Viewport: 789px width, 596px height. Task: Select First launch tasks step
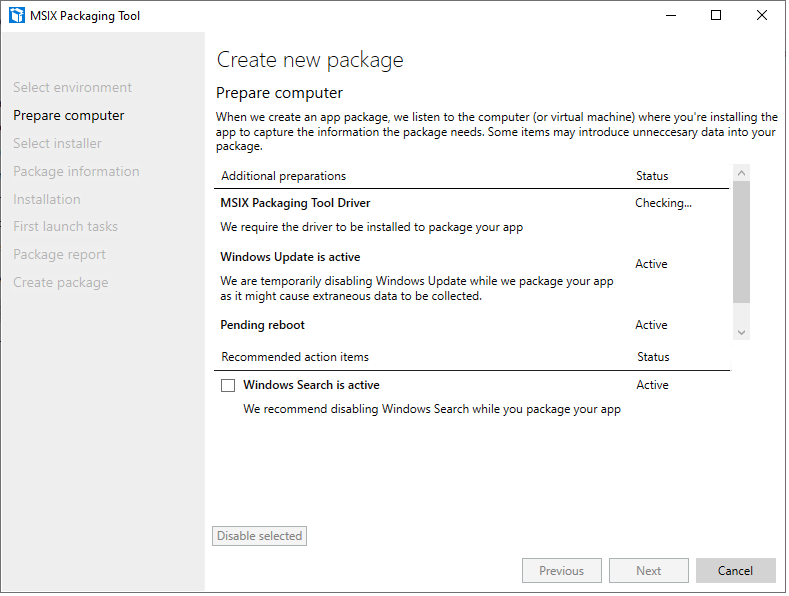65,227
